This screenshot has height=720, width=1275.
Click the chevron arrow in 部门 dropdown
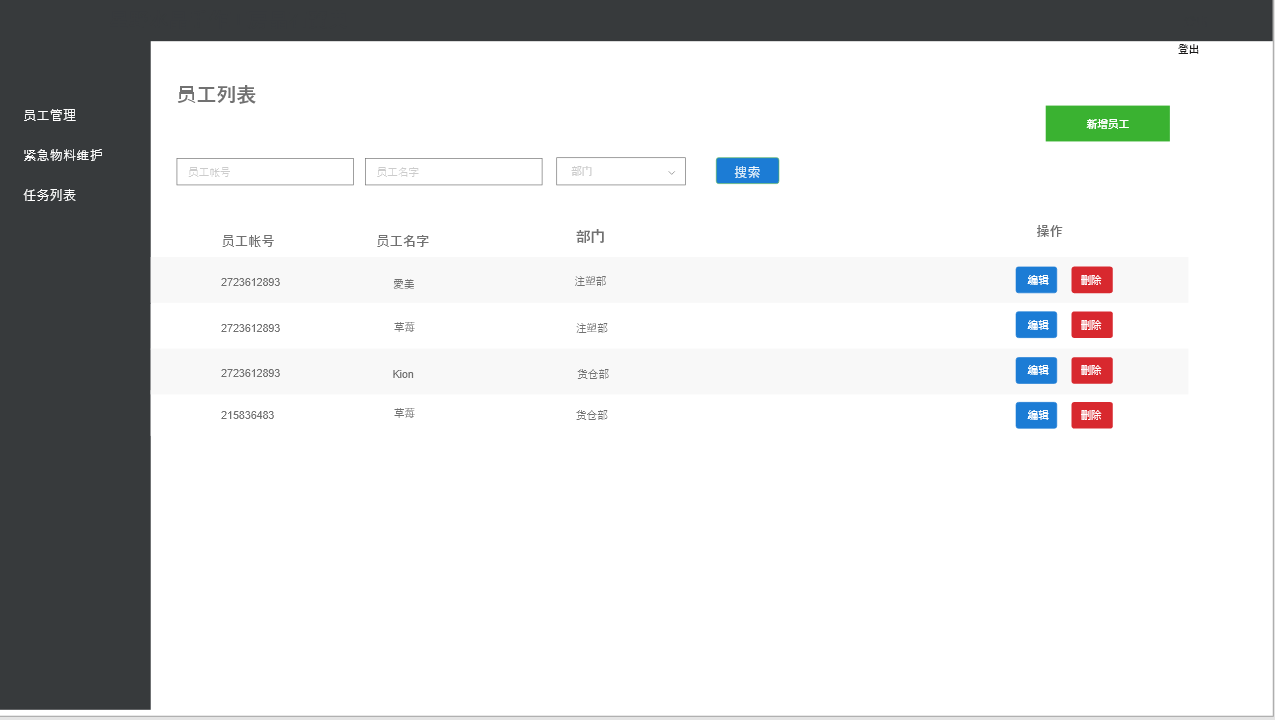(671, 173)
